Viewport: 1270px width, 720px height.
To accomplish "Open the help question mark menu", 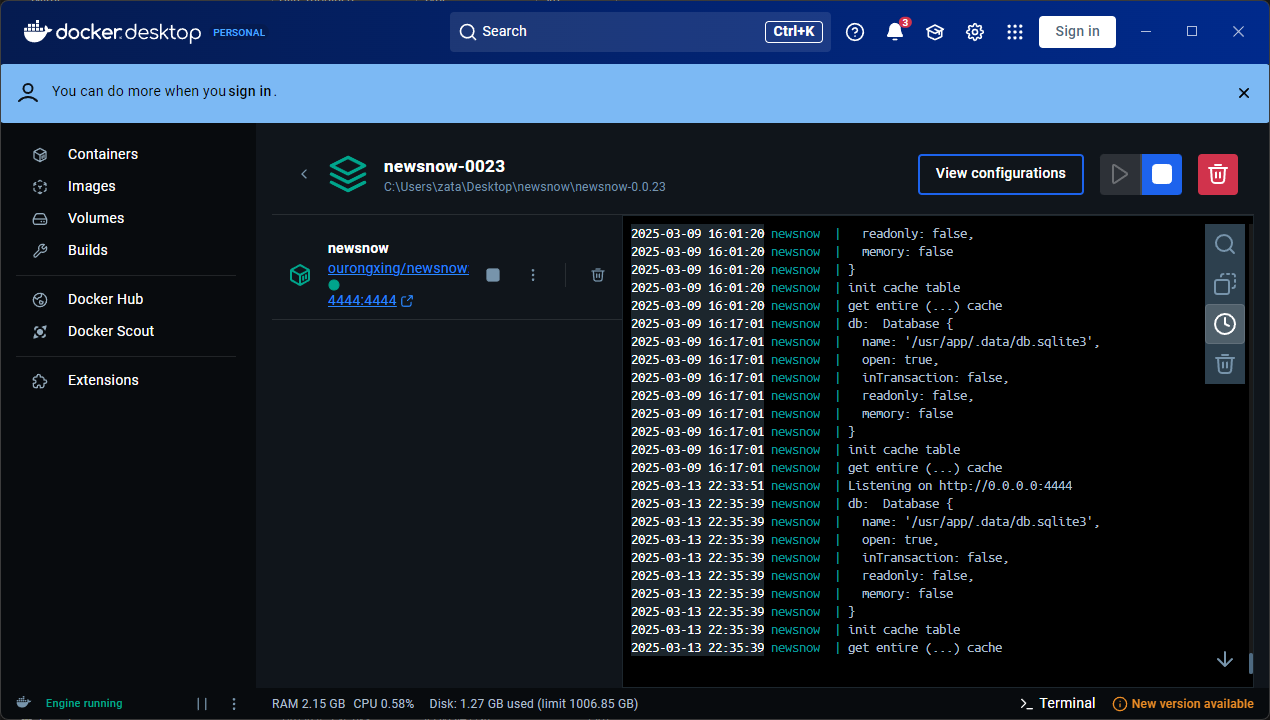I will point(855,32).
